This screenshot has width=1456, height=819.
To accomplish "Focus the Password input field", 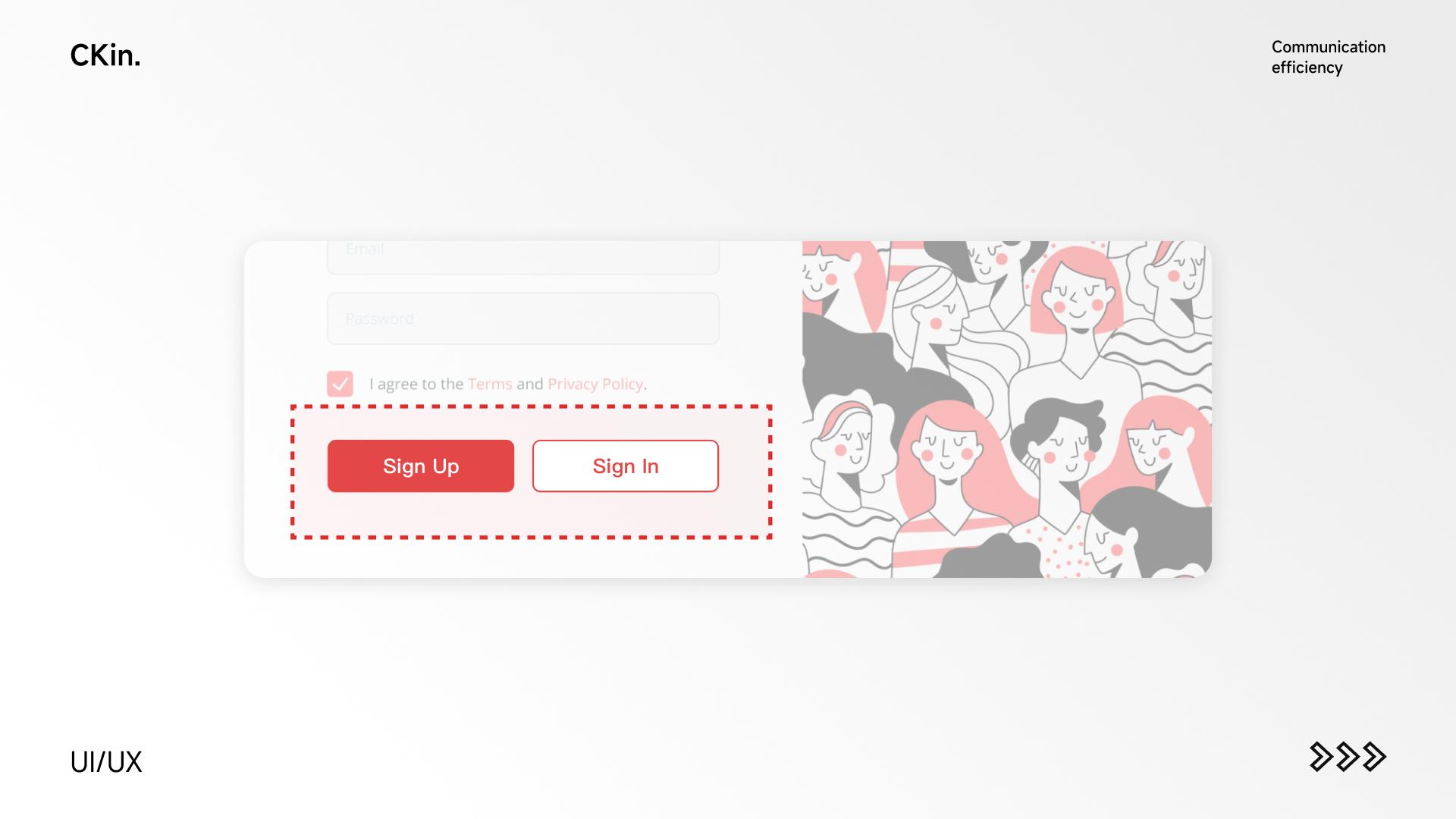I will tap(523, 318).
